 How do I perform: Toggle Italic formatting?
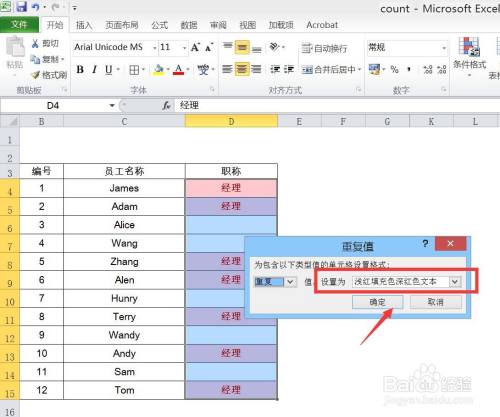click(x=95, y=69)
